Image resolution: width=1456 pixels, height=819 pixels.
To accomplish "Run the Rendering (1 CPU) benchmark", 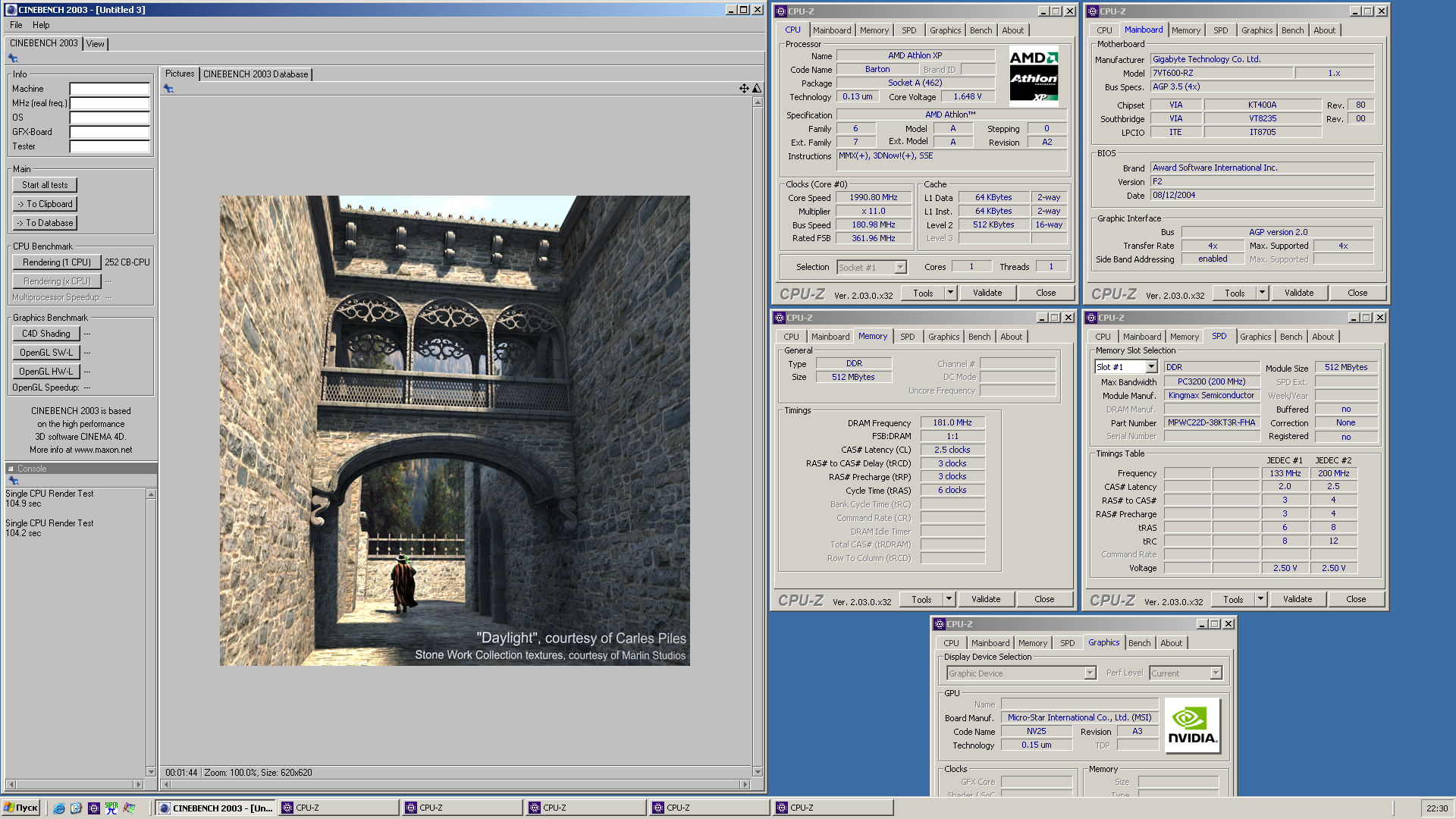I will (57, 262).
